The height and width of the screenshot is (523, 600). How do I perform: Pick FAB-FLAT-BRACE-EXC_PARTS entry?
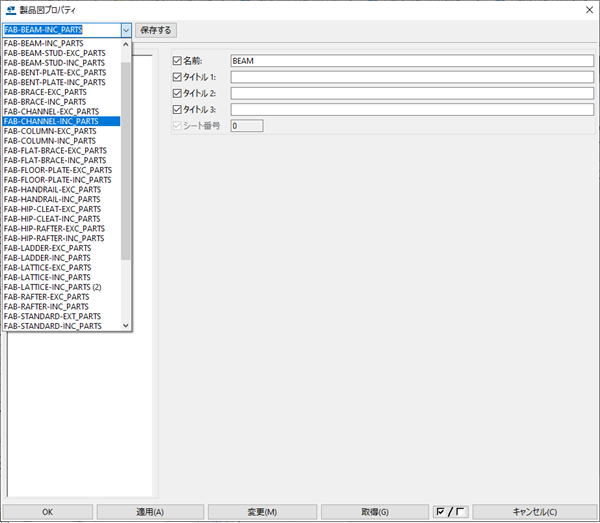(x=62, y=150)
